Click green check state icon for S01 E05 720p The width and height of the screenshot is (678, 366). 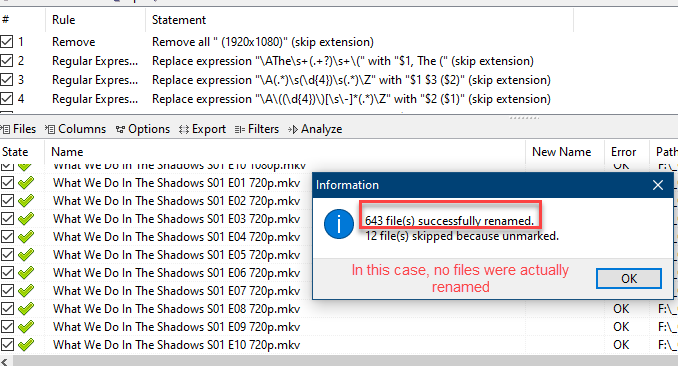click(x=26, y=255)
